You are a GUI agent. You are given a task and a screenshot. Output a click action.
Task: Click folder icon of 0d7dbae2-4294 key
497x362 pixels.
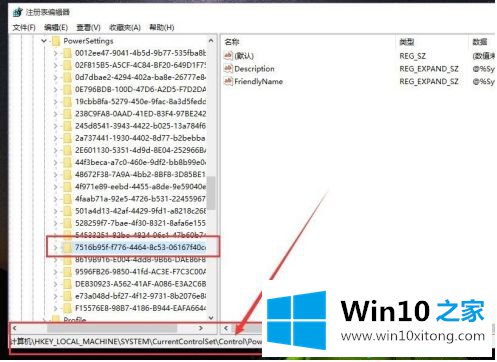click(x=67, y=77)
